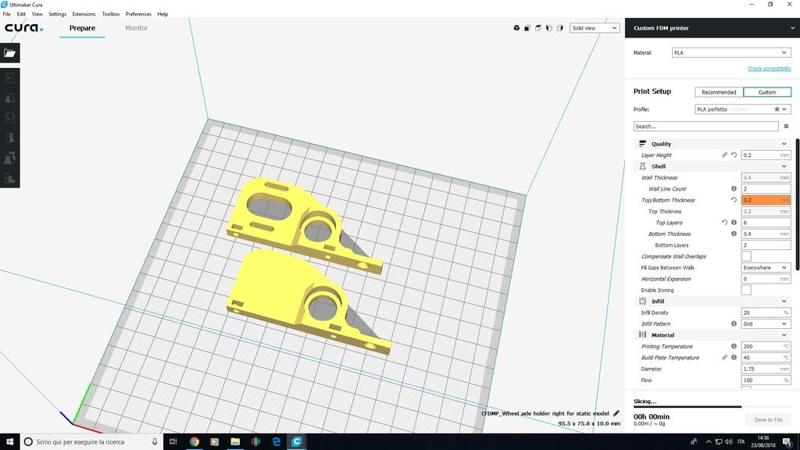Show info for Wall Line Count
800x450 pixels.
click(x=734, y=189)
